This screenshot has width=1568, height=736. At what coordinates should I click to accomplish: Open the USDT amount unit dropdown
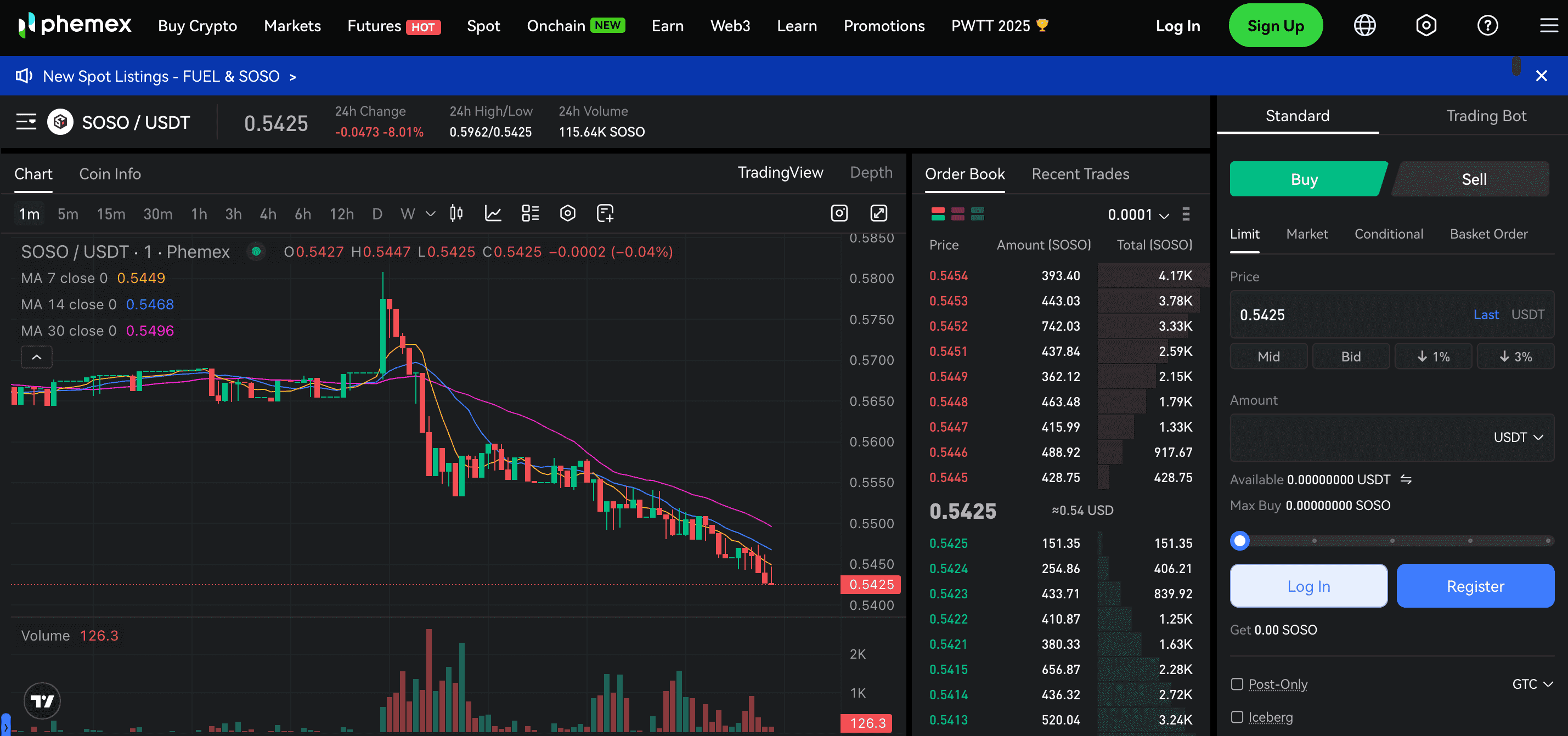pos(1518,437)
